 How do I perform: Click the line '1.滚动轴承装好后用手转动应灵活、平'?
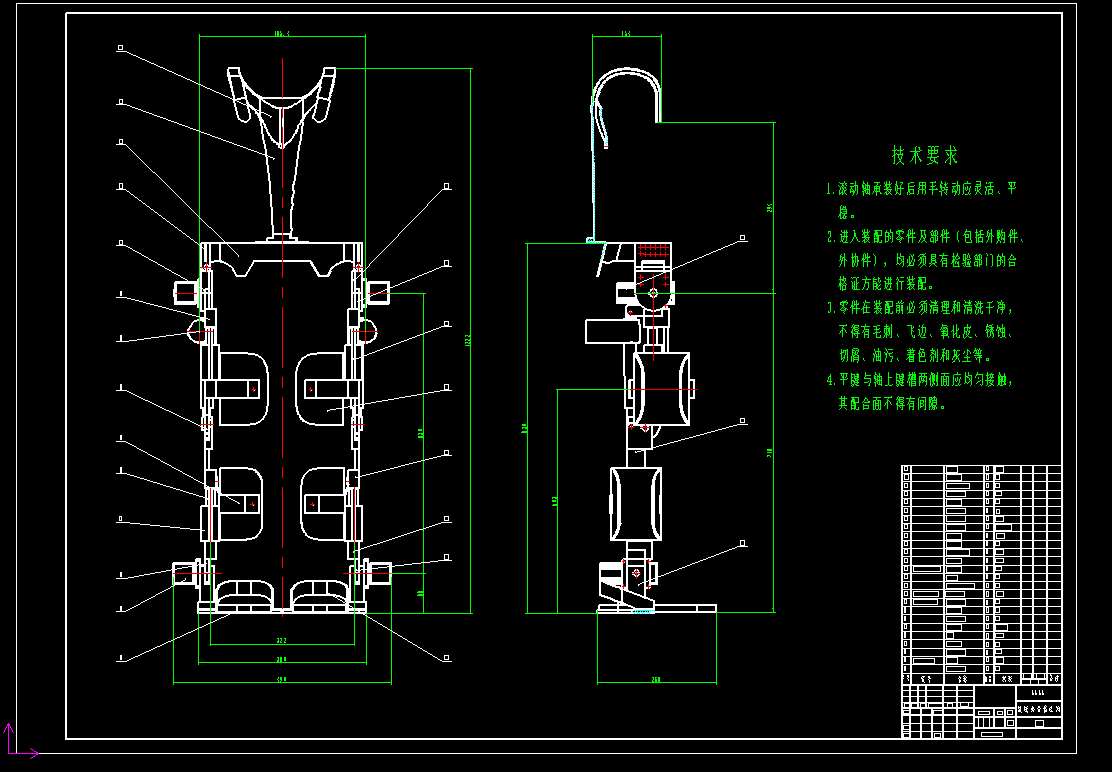tap(921, 189)
